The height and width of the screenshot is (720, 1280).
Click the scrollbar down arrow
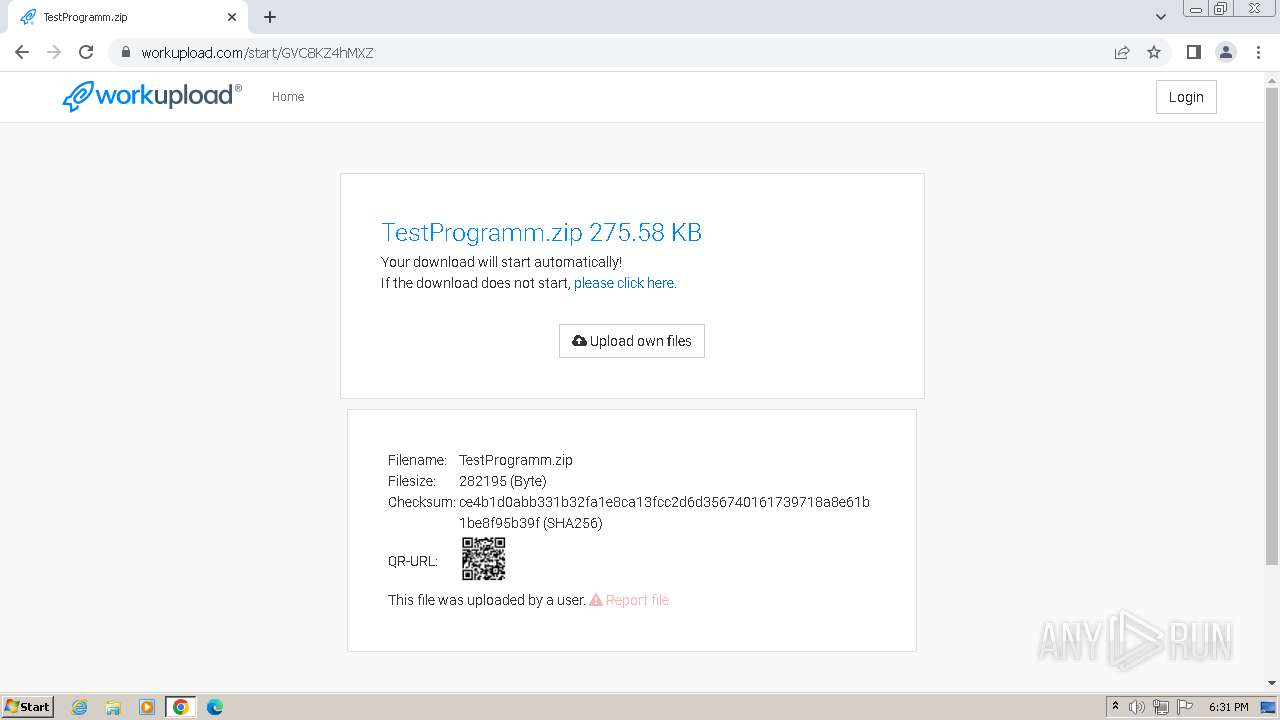[1272, 684]
